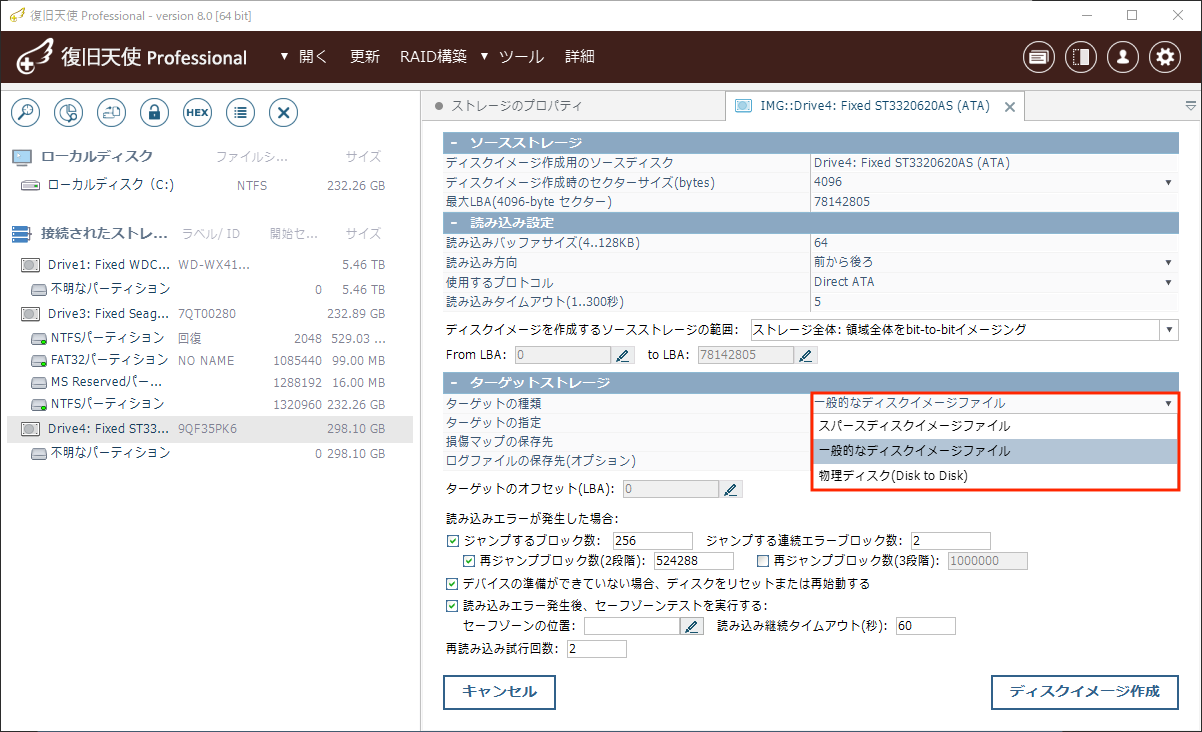Select 一般的なディスクイメージファイル in the open list
Image resolution: width=1202 pixels, height=732 pixels.
click(995, 451)
